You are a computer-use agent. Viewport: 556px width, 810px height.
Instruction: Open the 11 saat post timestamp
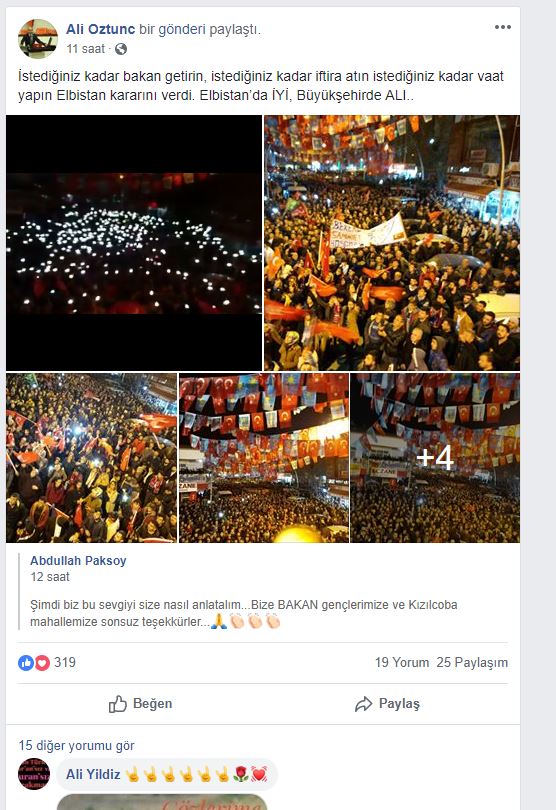pos(86,49)
